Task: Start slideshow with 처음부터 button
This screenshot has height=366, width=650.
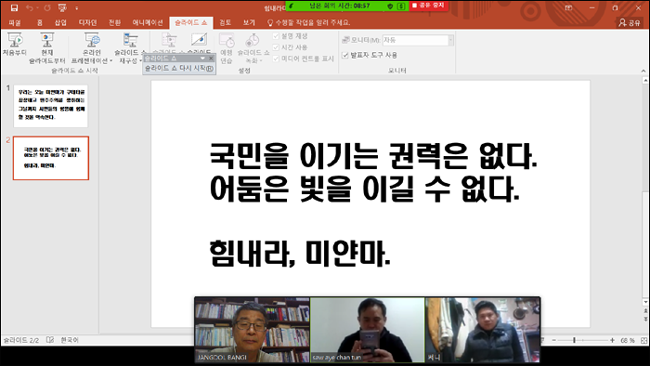Action: [x=15, y=44]
